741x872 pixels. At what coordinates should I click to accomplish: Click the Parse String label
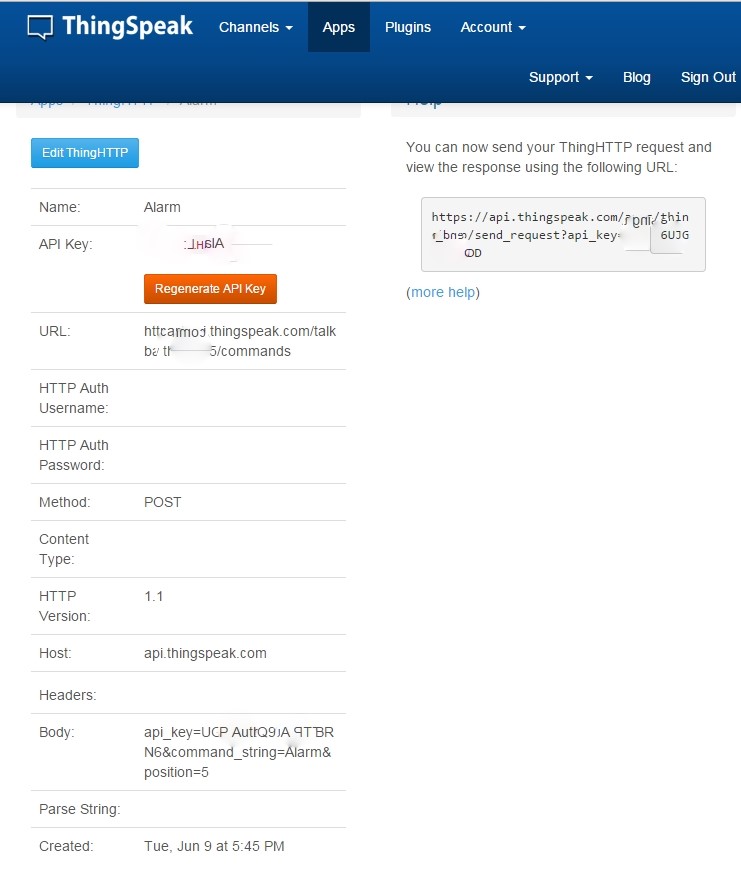[80, 809]
